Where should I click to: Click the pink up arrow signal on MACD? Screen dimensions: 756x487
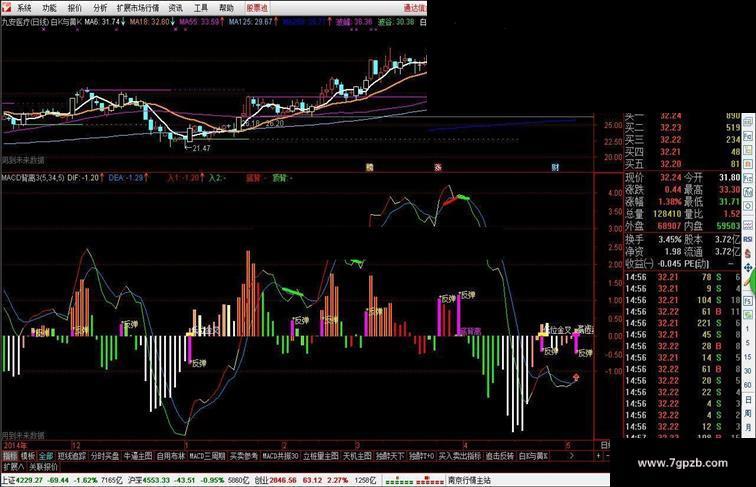(x=576, y=377)
